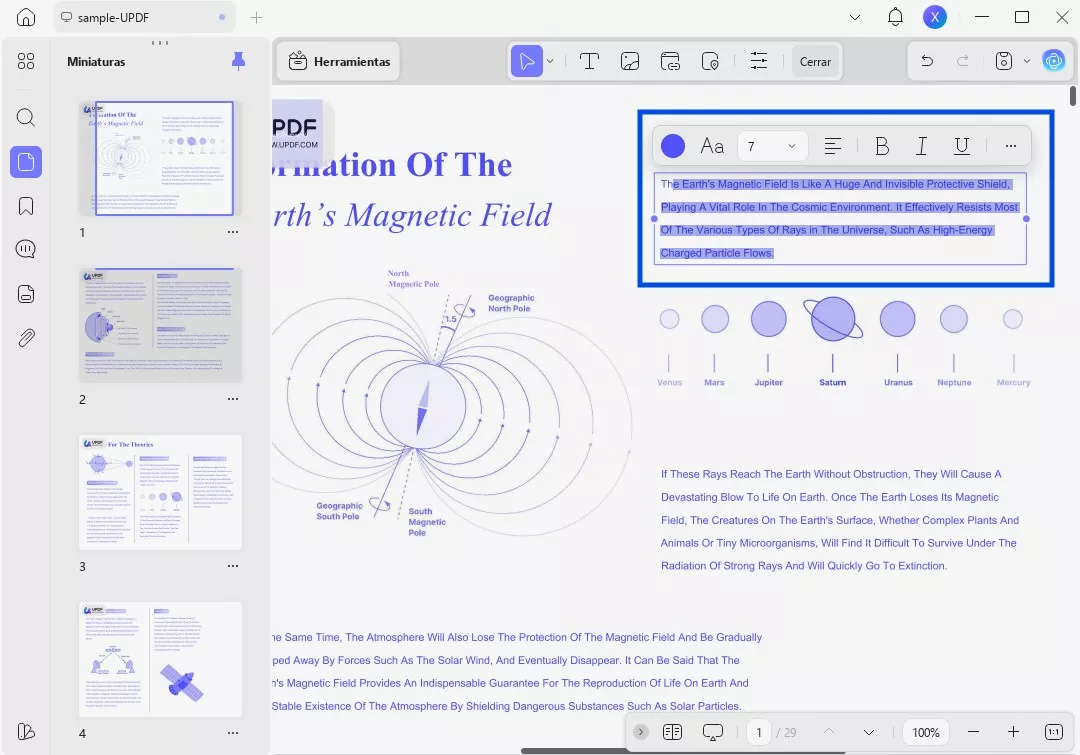Click Cerrar to exit editing
This screenshot has width=1080, height=755.
pos(816,61)
